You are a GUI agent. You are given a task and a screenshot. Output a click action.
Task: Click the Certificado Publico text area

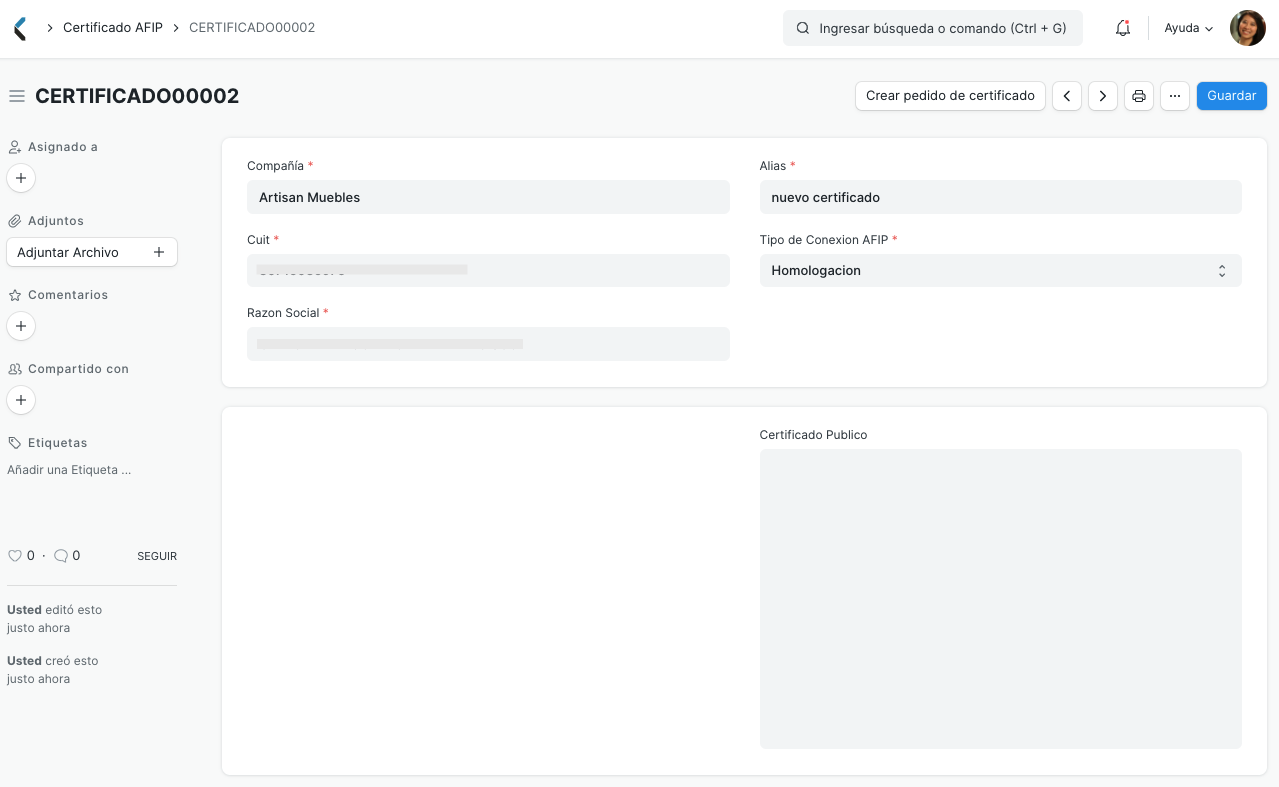1001,599
